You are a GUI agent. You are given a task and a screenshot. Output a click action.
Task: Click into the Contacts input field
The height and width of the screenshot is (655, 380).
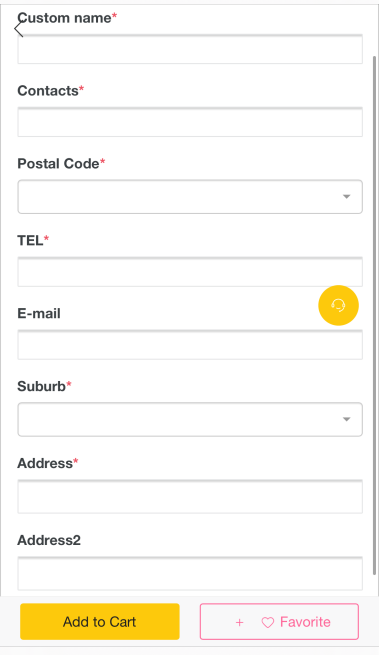pyautogui.click(x=190, y=122)
